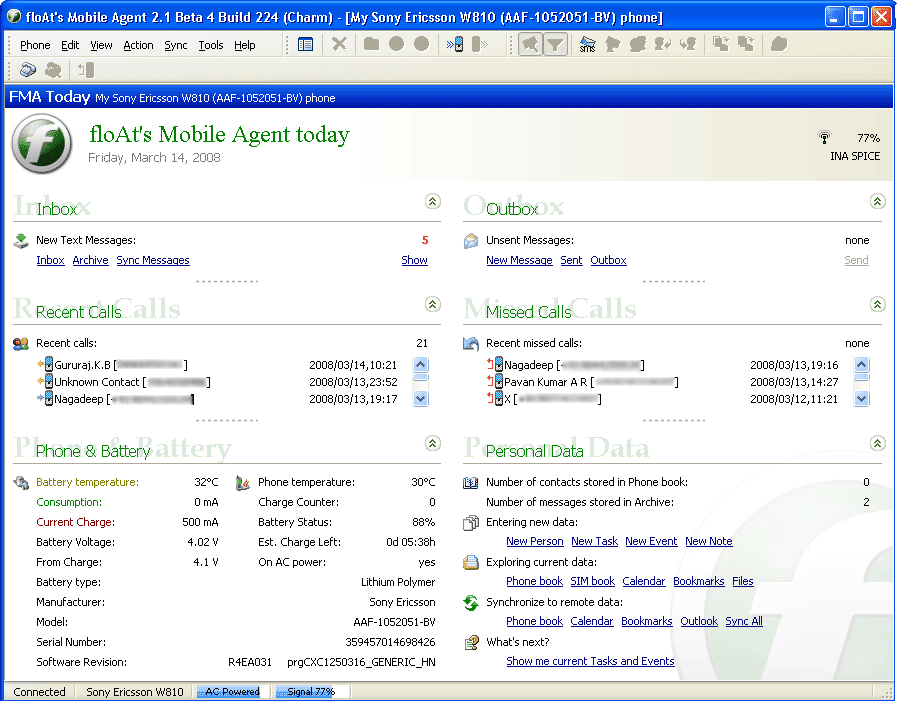Open the Tools menu

pos(211,45)
